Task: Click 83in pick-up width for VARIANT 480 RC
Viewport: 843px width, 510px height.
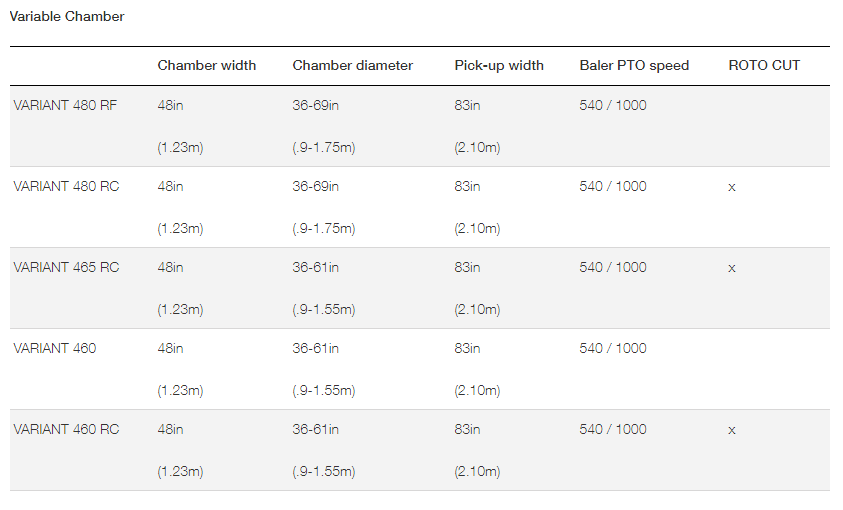Action: click(x=467, y=186)
